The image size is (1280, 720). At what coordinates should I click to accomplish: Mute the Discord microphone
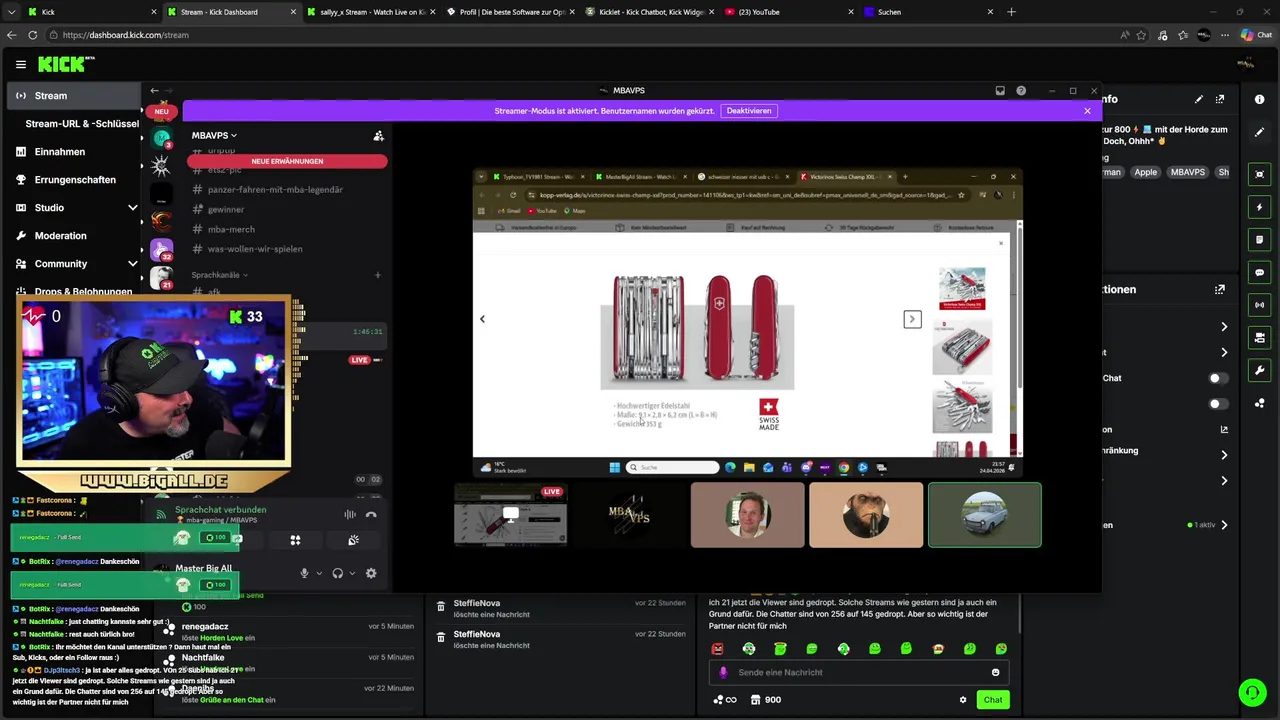304,573
